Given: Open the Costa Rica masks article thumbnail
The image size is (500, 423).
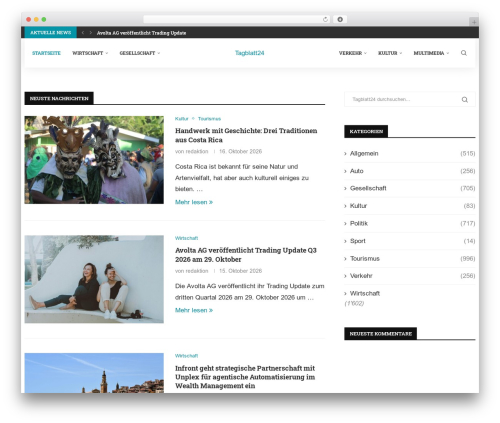Looking at the screenshot, I should coord(94,160).
